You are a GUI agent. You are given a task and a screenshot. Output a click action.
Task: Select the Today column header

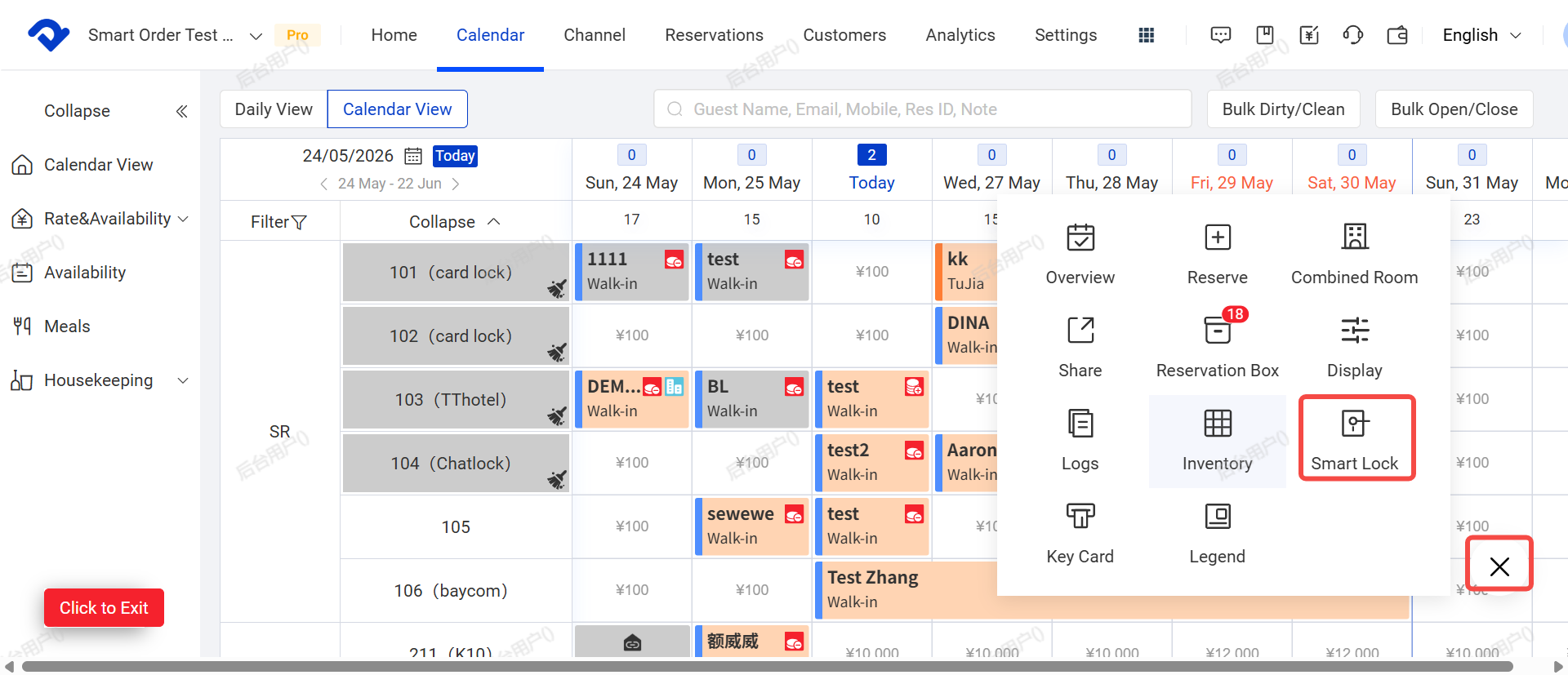[x=871, y=170]
